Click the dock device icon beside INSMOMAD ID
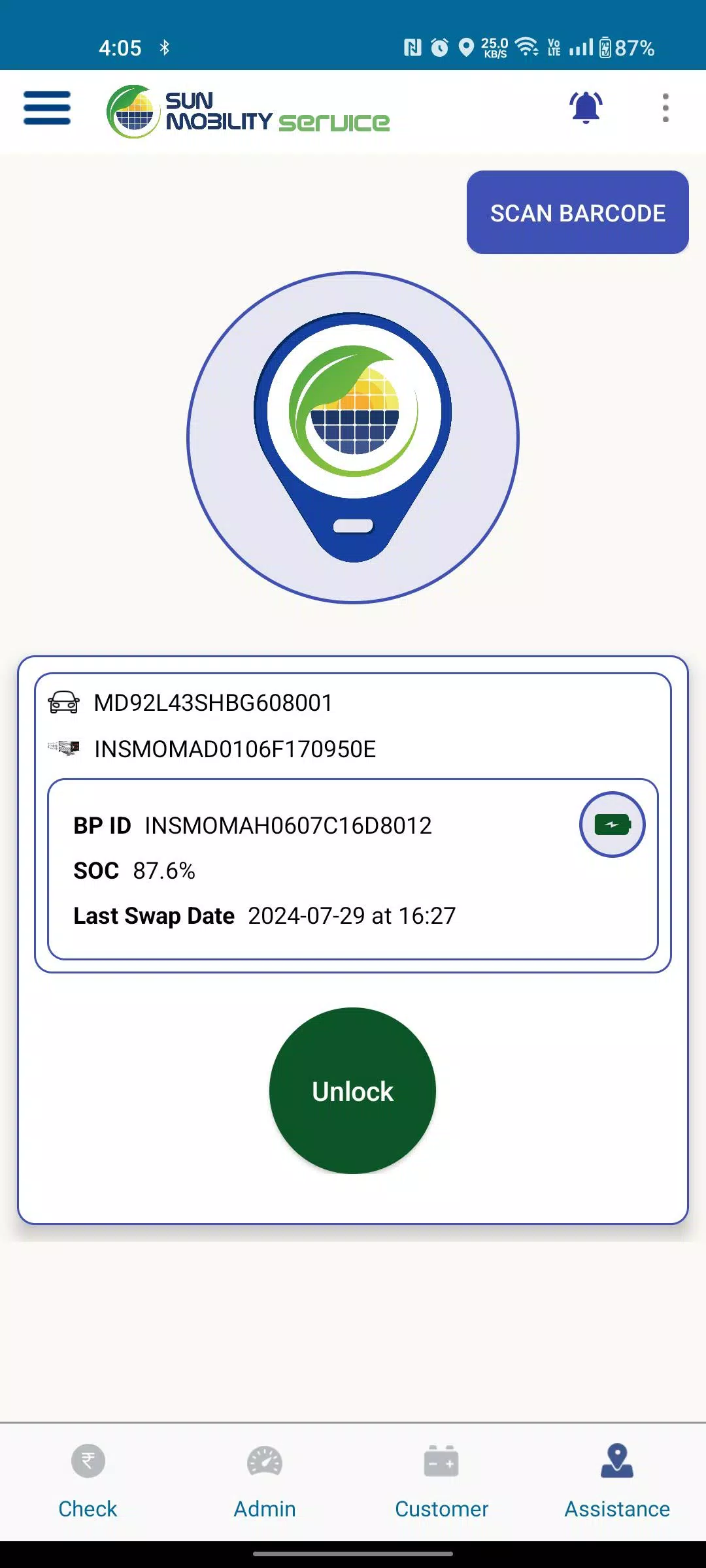Screen dimensions: 706x1568 click(63, 748)
